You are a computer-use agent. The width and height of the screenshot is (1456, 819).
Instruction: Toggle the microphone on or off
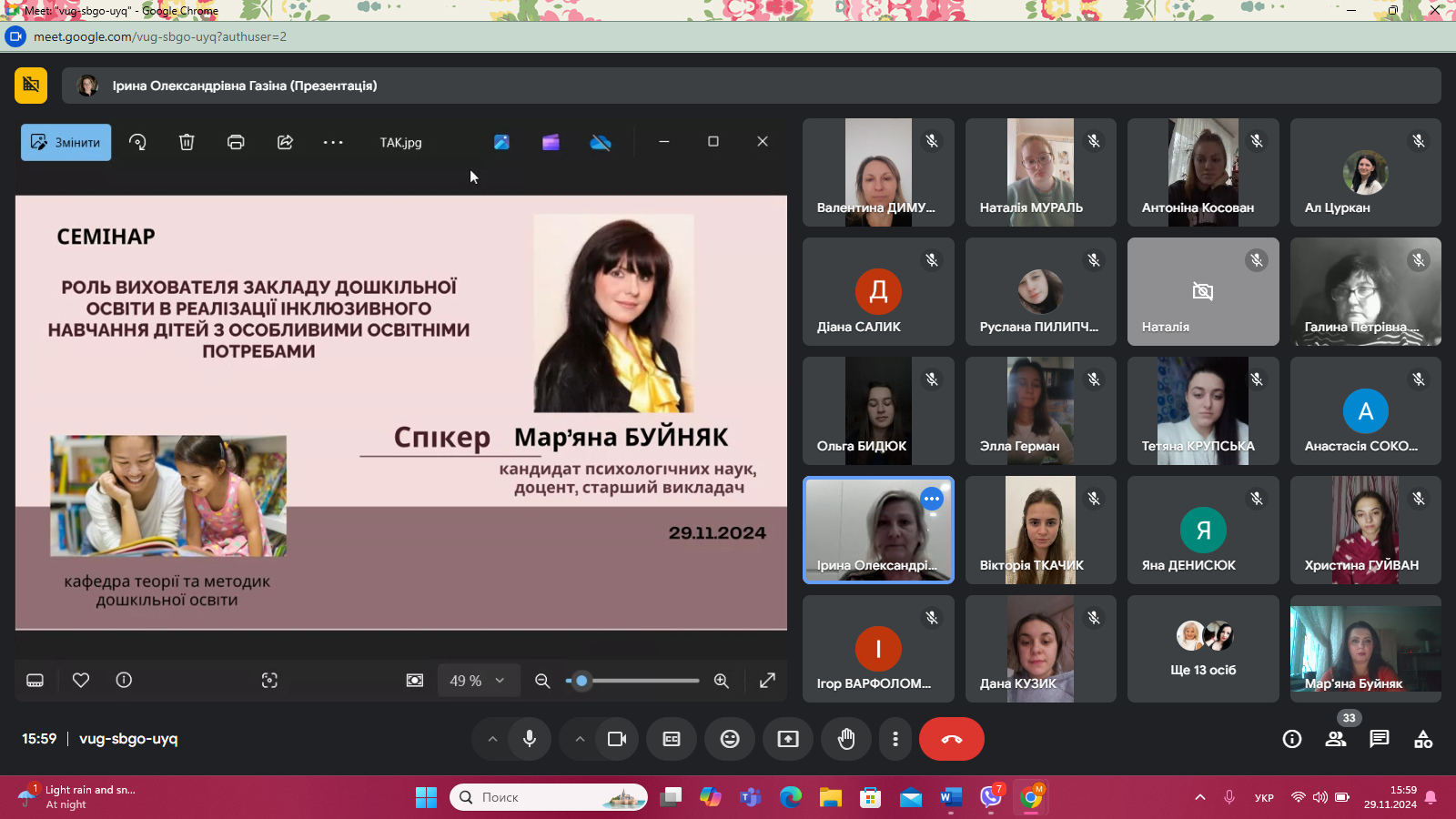tap(530, 739)
